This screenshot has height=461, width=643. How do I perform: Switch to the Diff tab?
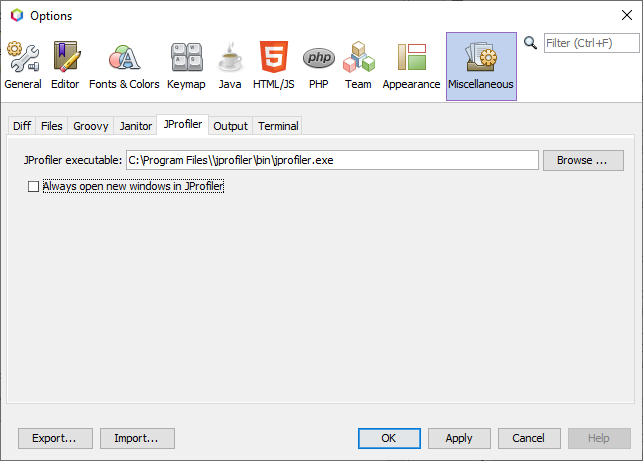[x=22, y=126]
